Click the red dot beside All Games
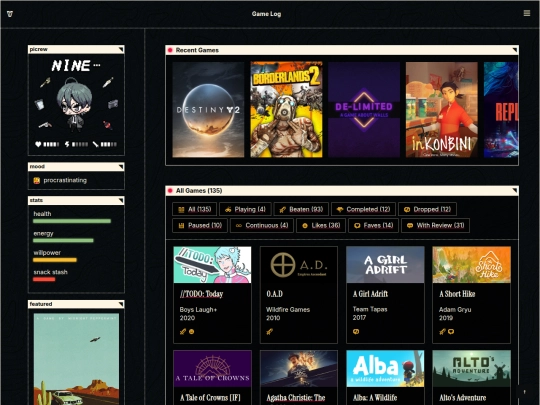Image resolution: width=540 pixels, height=405 pixels. [x=170, y=190]
